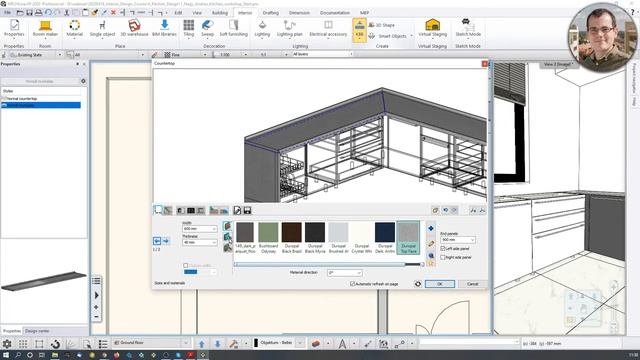Select Bushboard Odyssey green material swatch
Viewport: 640px width, 360px height.
click(x=268, y=238)
